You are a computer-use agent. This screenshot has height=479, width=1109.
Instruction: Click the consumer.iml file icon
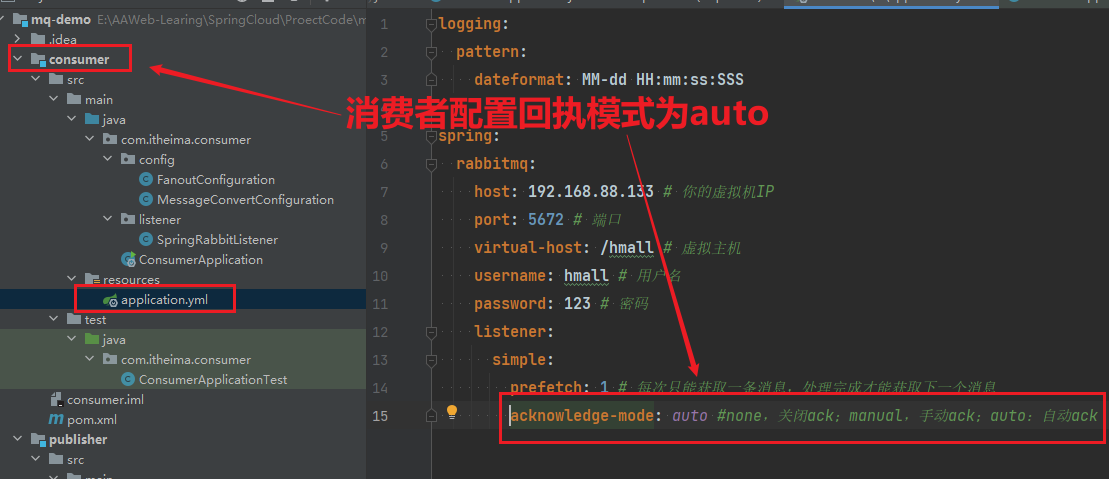point(56,400)
